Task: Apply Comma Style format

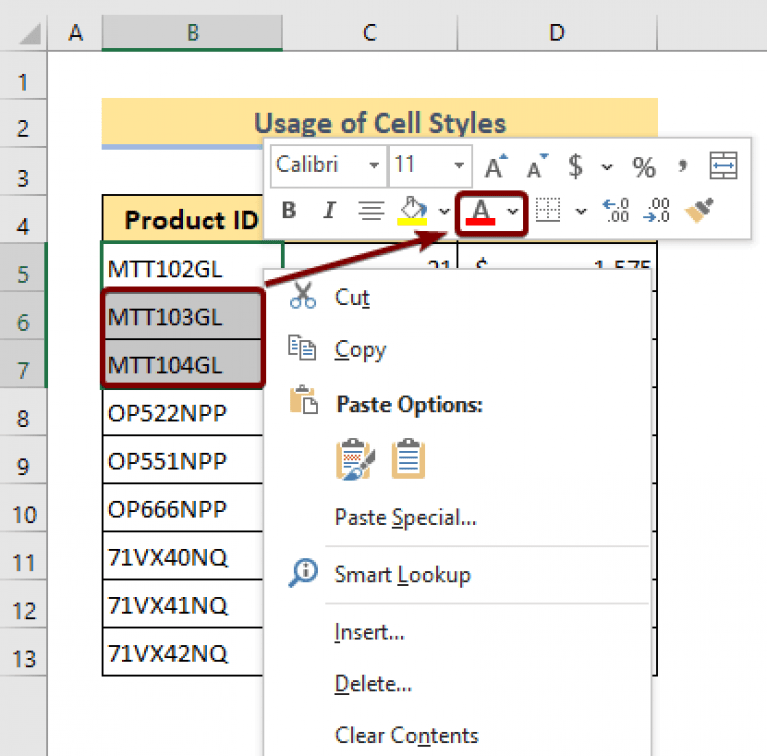Action: click(682, 166)
